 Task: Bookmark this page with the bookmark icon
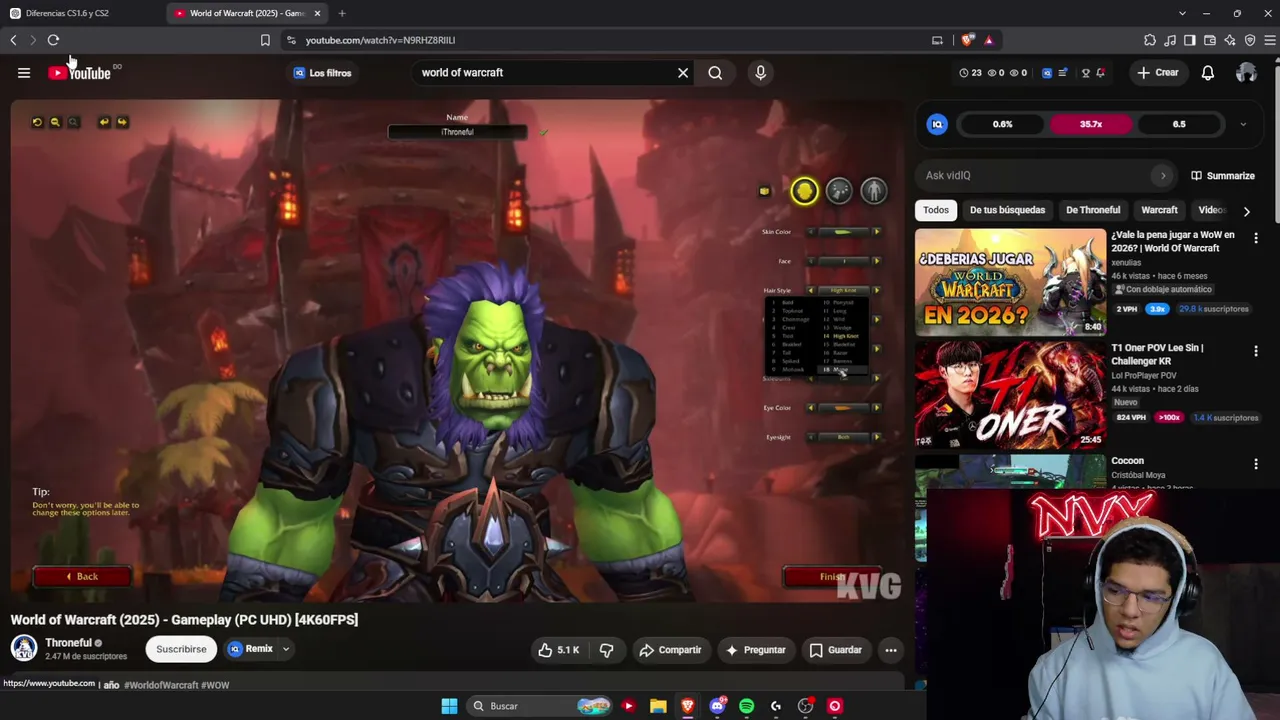click(x=265, y=40)
